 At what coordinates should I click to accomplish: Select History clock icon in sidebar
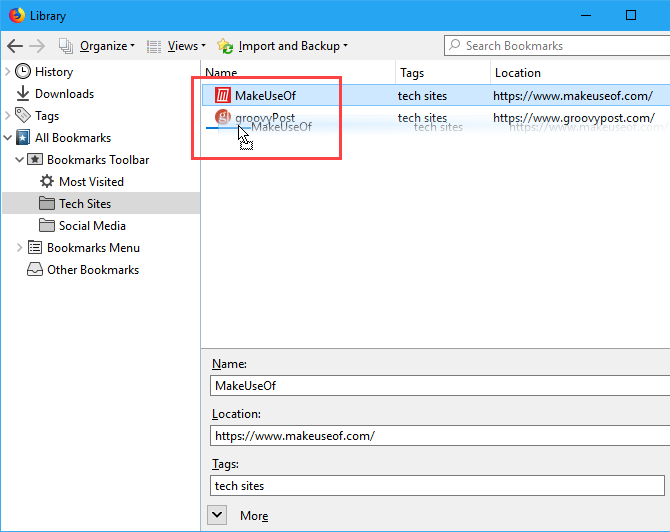click(23, 72)
